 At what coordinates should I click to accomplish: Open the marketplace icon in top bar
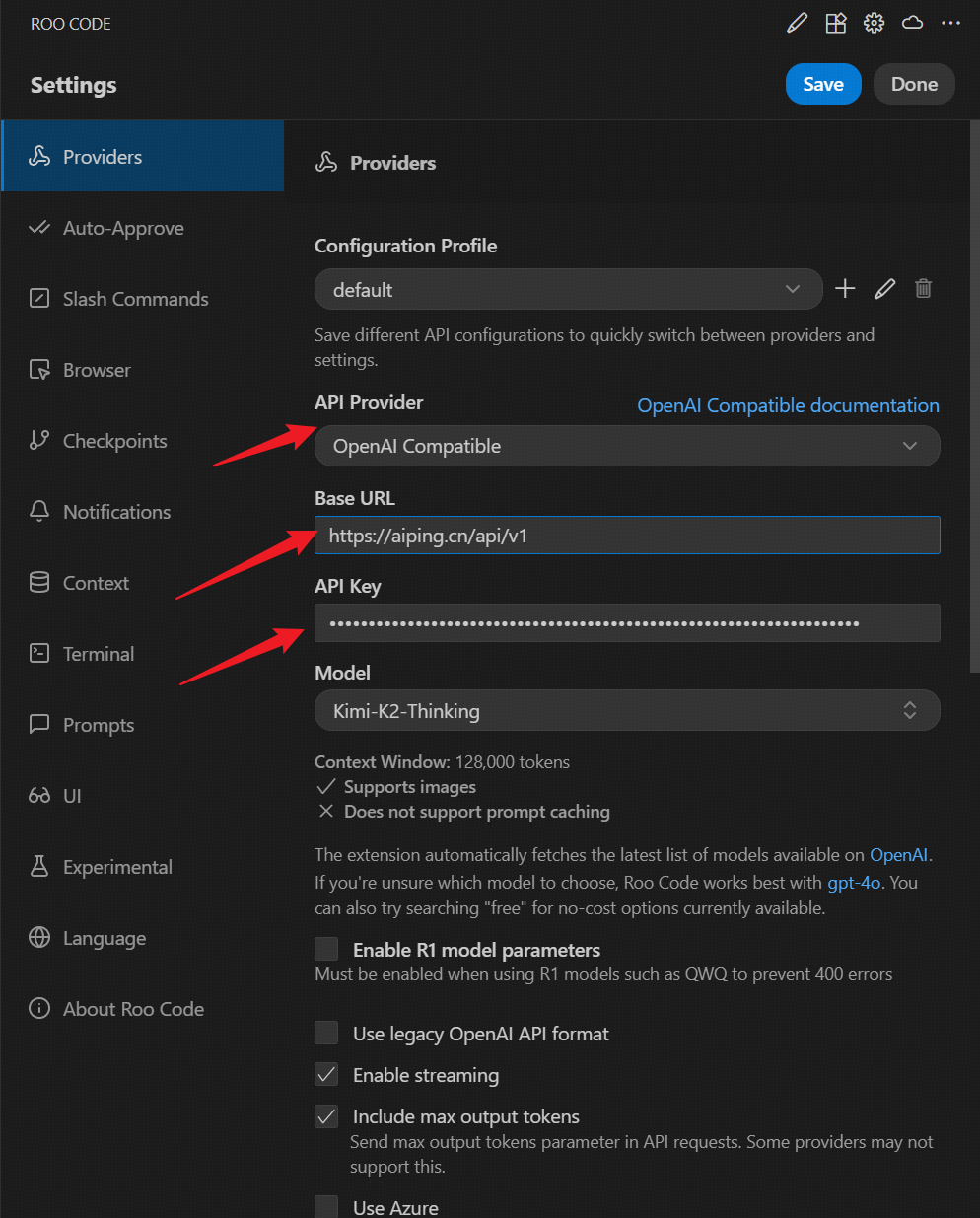(835, 24)
